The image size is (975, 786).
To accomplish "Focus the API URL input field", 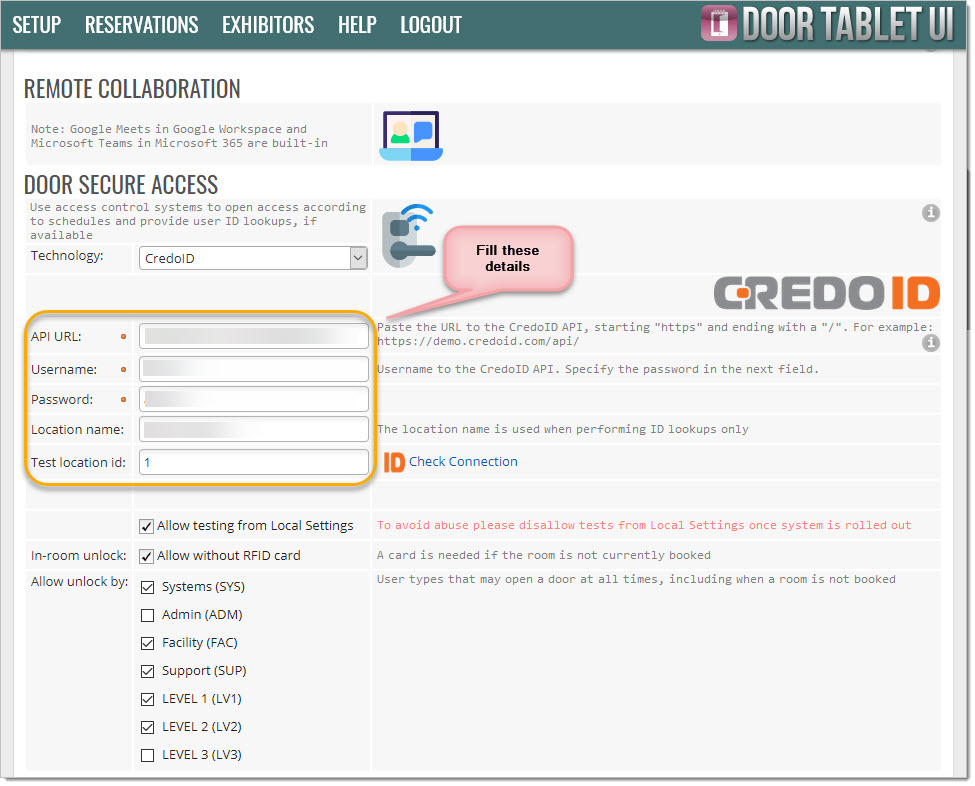I will 254,336.
